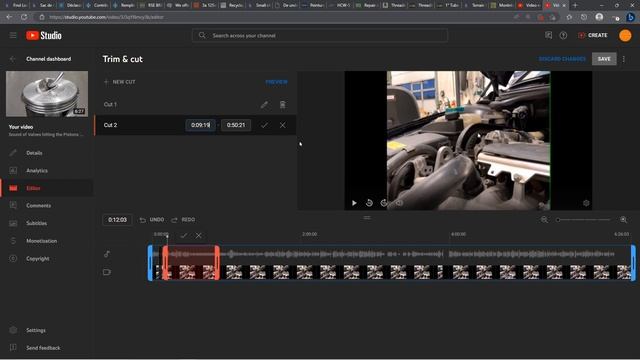Click the browser address bar URL

[107, 17]
